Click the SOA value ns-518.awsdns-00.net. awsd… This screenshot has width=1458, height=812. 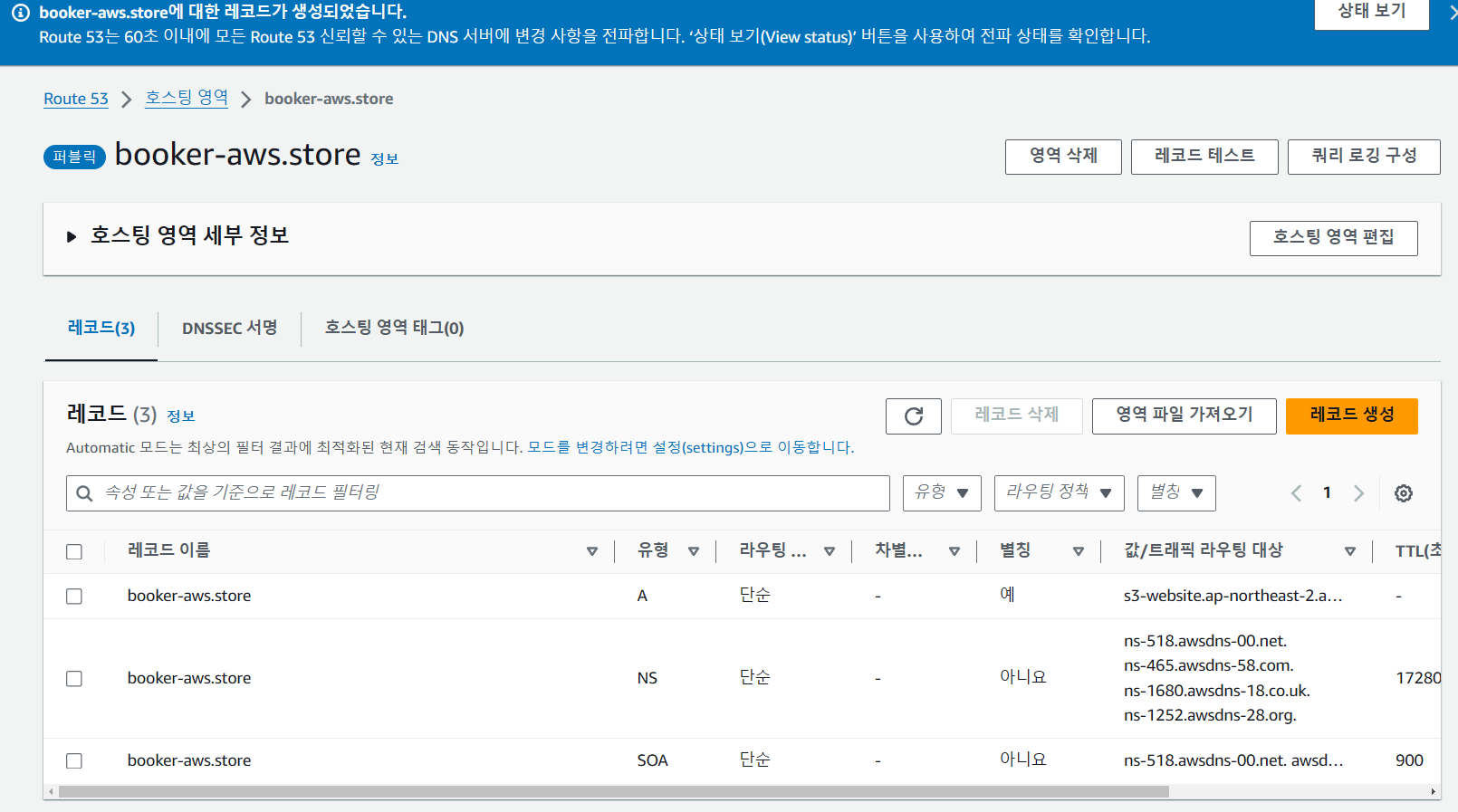point(1233,760)
